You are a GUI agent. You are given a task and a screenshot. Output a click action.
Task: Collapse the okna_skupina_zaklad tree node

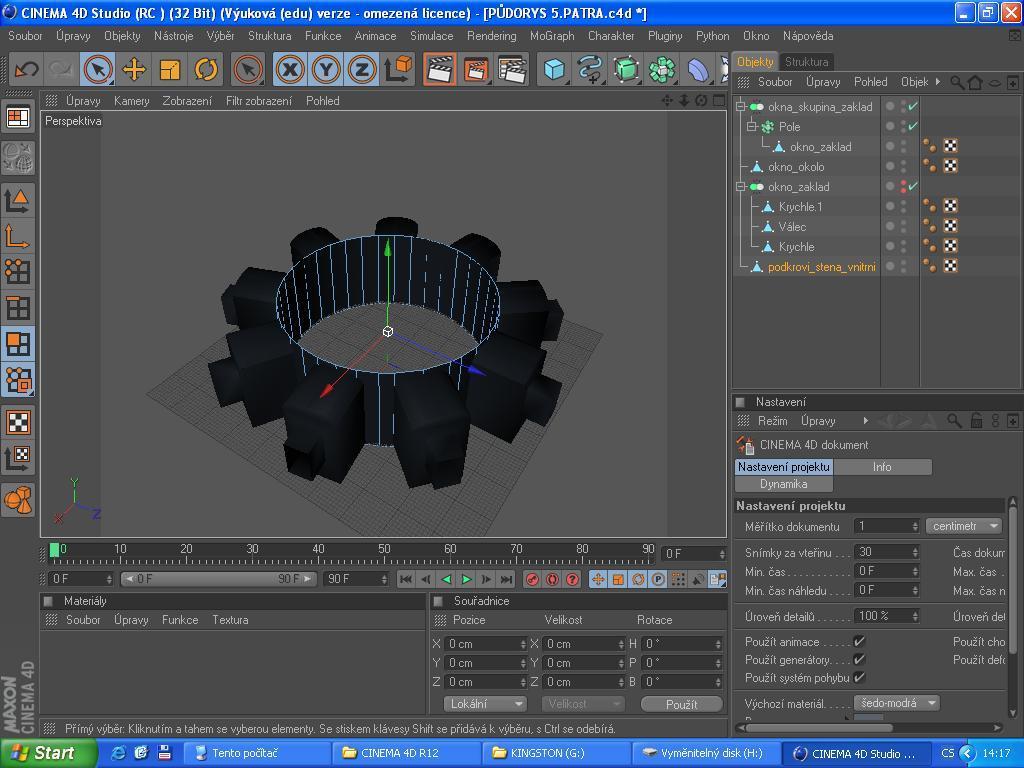pos(741,106)
